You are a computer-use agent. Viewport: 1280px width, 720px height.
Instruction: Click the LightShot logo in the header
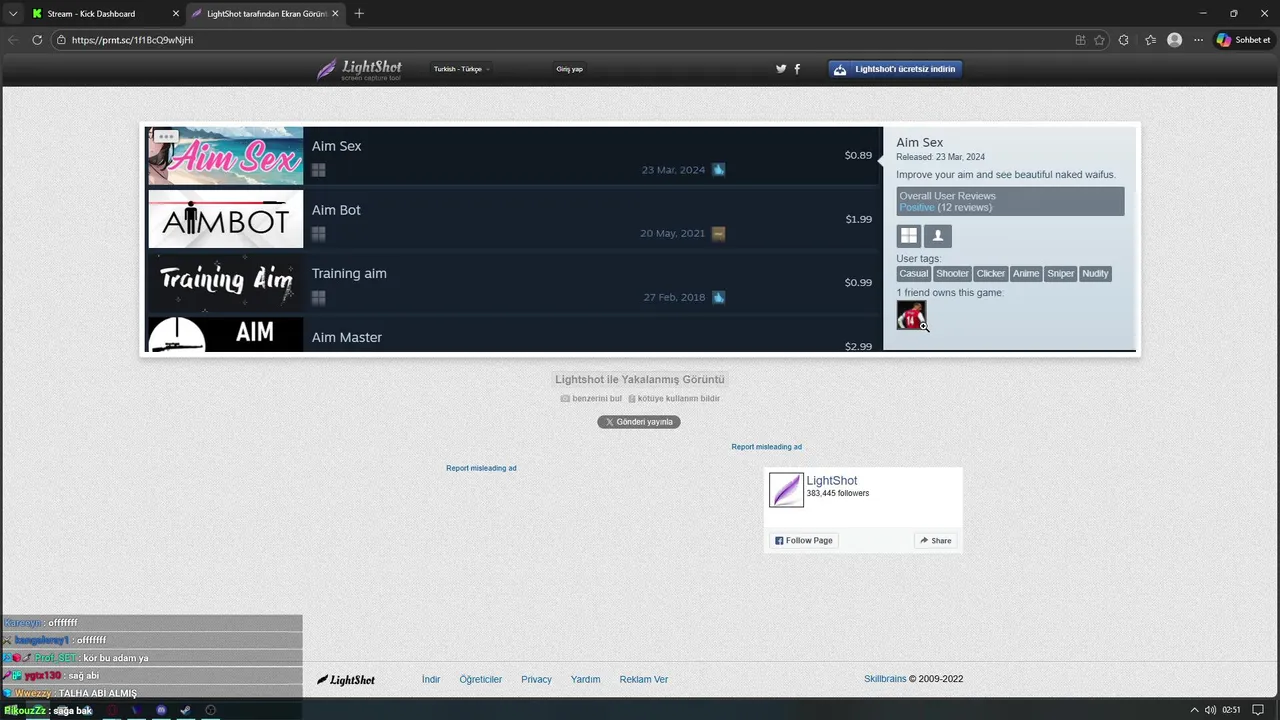[x=359, y=69]
